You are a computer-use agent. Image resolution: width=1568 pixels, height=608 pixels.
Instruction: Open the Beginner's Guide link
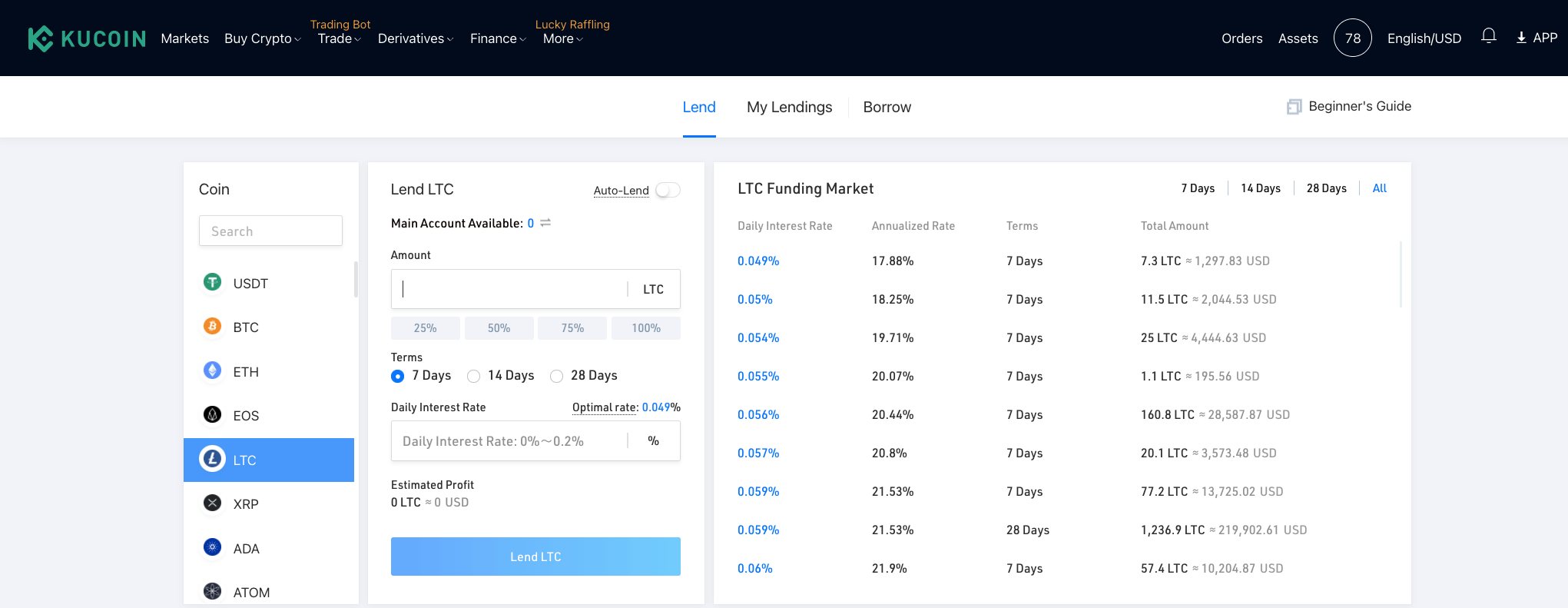click(x=1360, y=106)
